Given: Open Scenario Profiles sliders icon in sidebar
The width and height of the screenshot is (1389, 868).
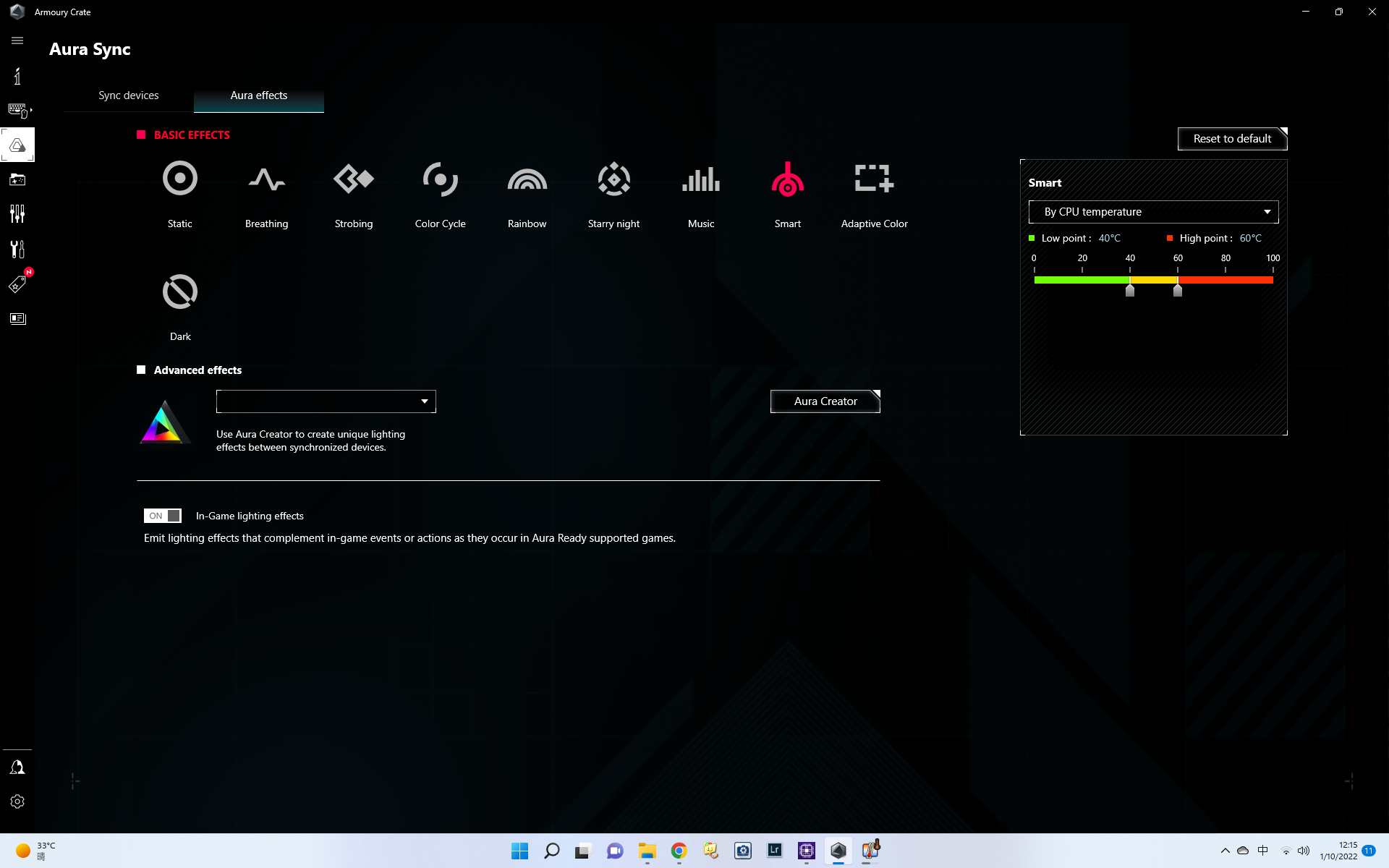Looking at the screenshot, I should (x=17, y=214).
